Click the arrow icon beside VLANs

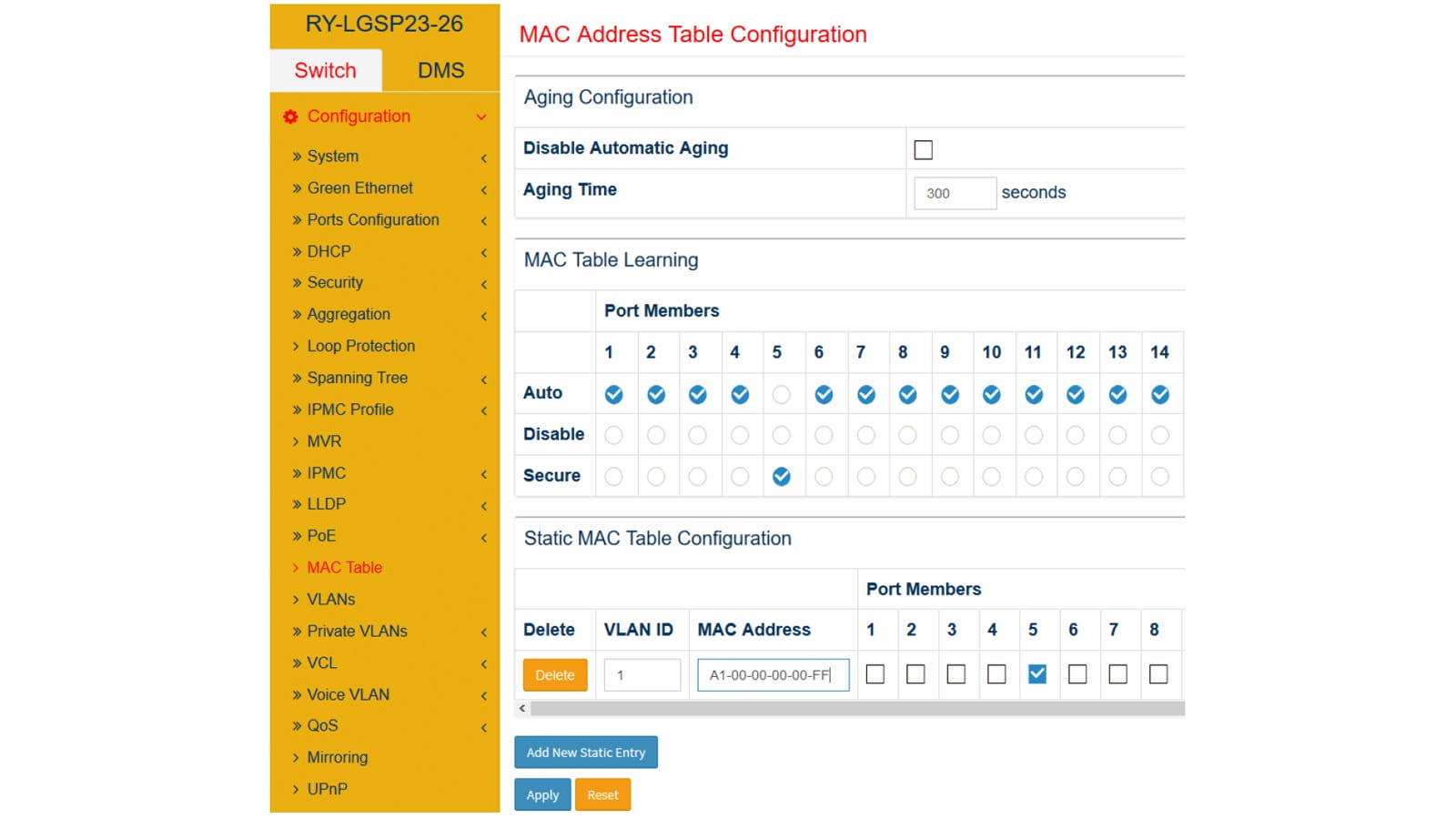click(x=296, y=600)
